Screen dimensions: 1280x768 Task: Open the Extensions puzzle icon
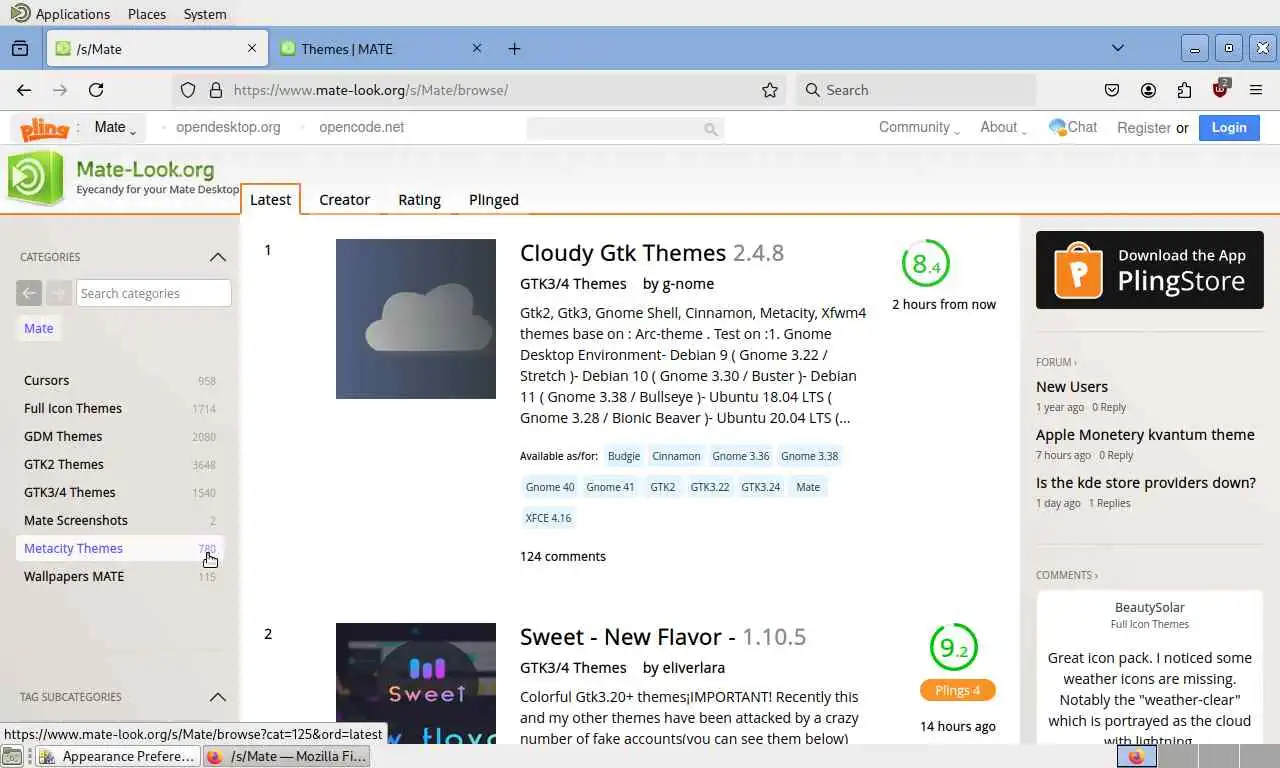[1184, 90]
